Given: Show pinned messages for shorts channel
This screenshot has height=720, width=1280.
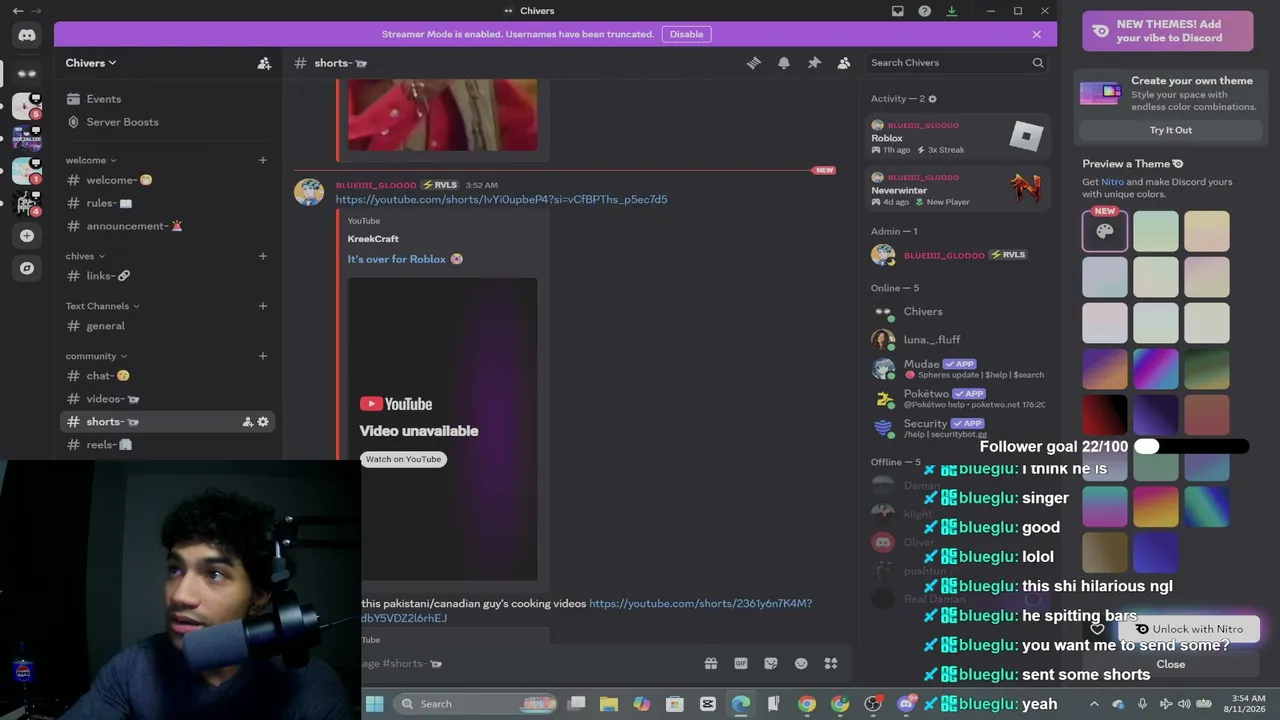Looking at the screenshot, I should pyautogui.click(x=814, y=63).
